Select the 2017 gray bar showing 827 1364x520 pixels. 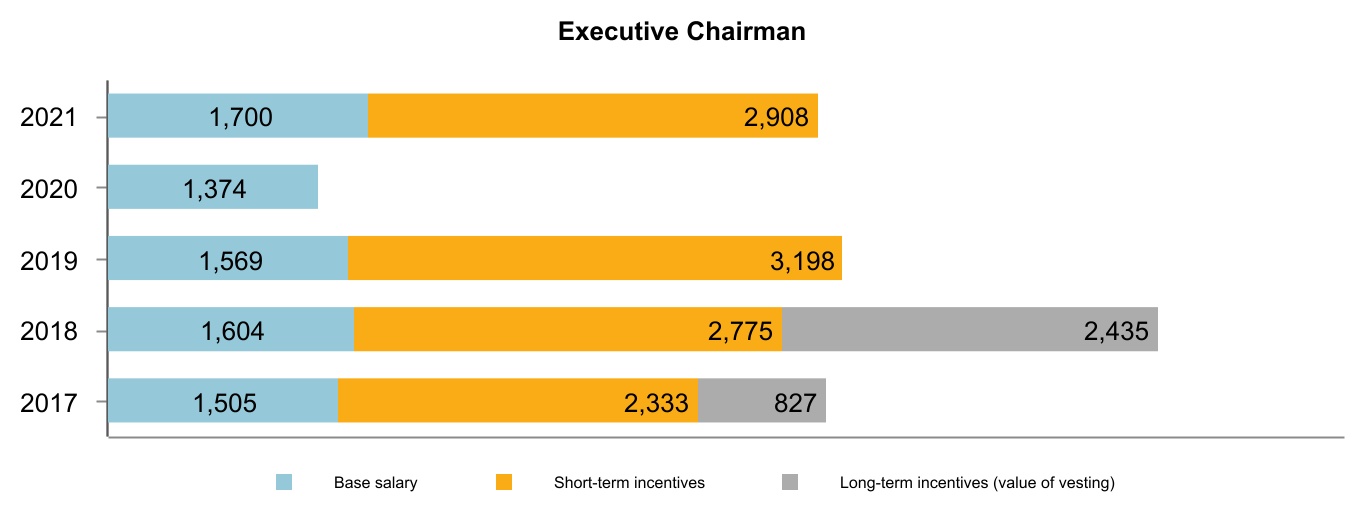click(x=761, y=400)
